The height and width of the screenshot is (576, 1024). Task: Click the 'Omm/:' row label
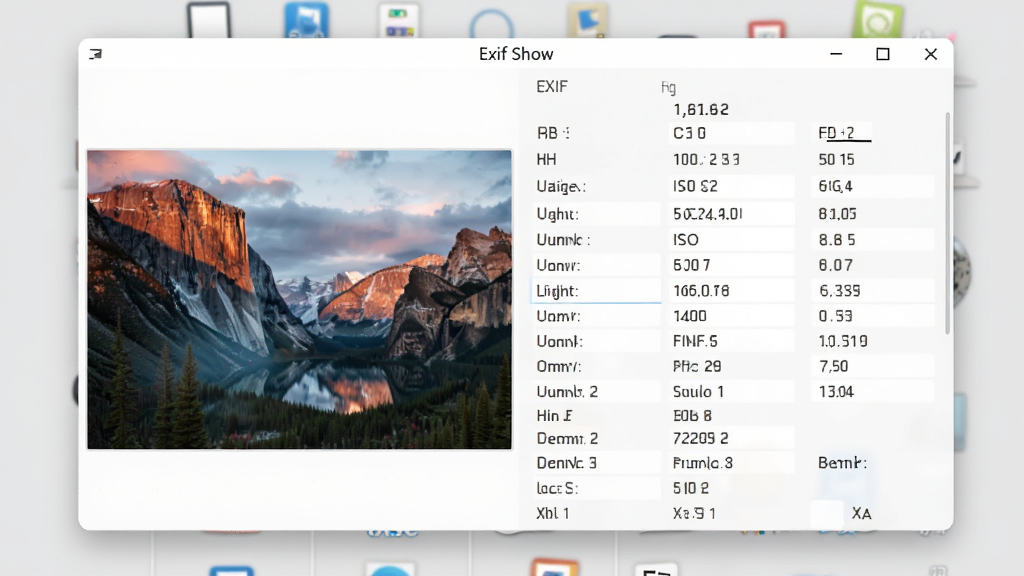click(x=559, y=367)
